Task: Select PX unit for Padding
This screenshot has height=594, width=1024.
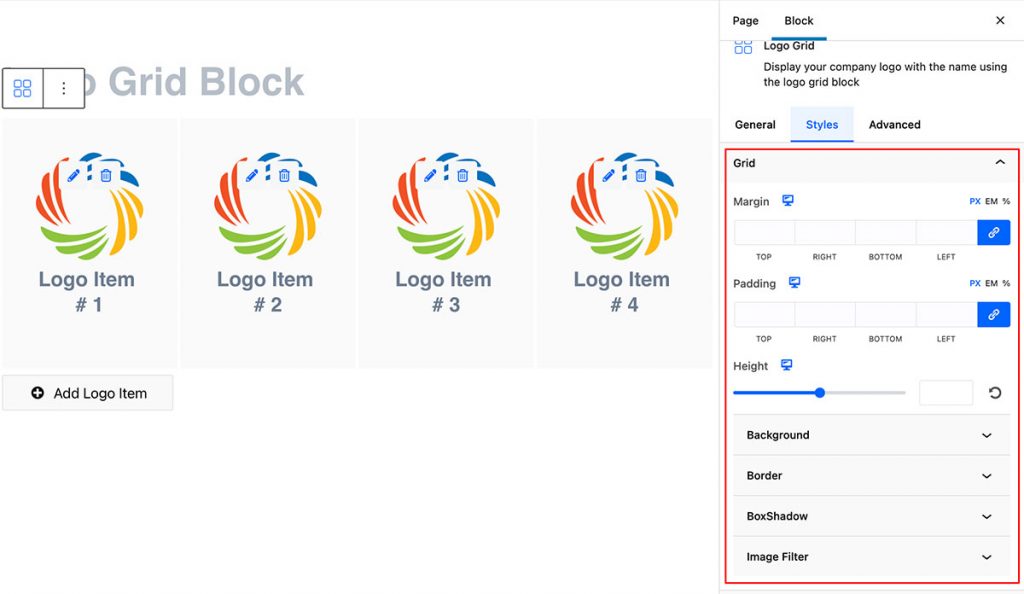Action: pyautogui.click(x=974, y=283)
